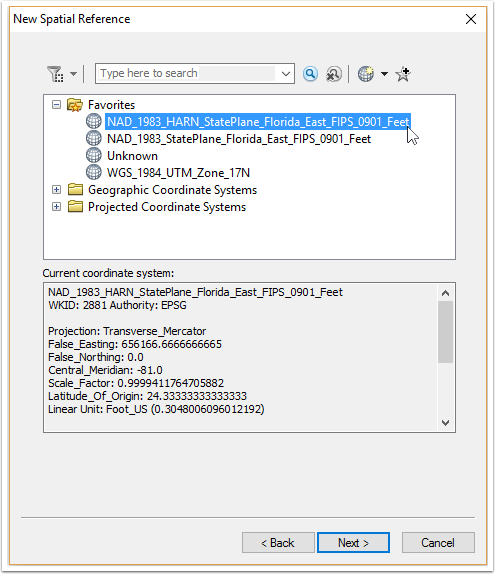
Task: Click the Projected Coordinate Systems folder icon
Action: 75,206
